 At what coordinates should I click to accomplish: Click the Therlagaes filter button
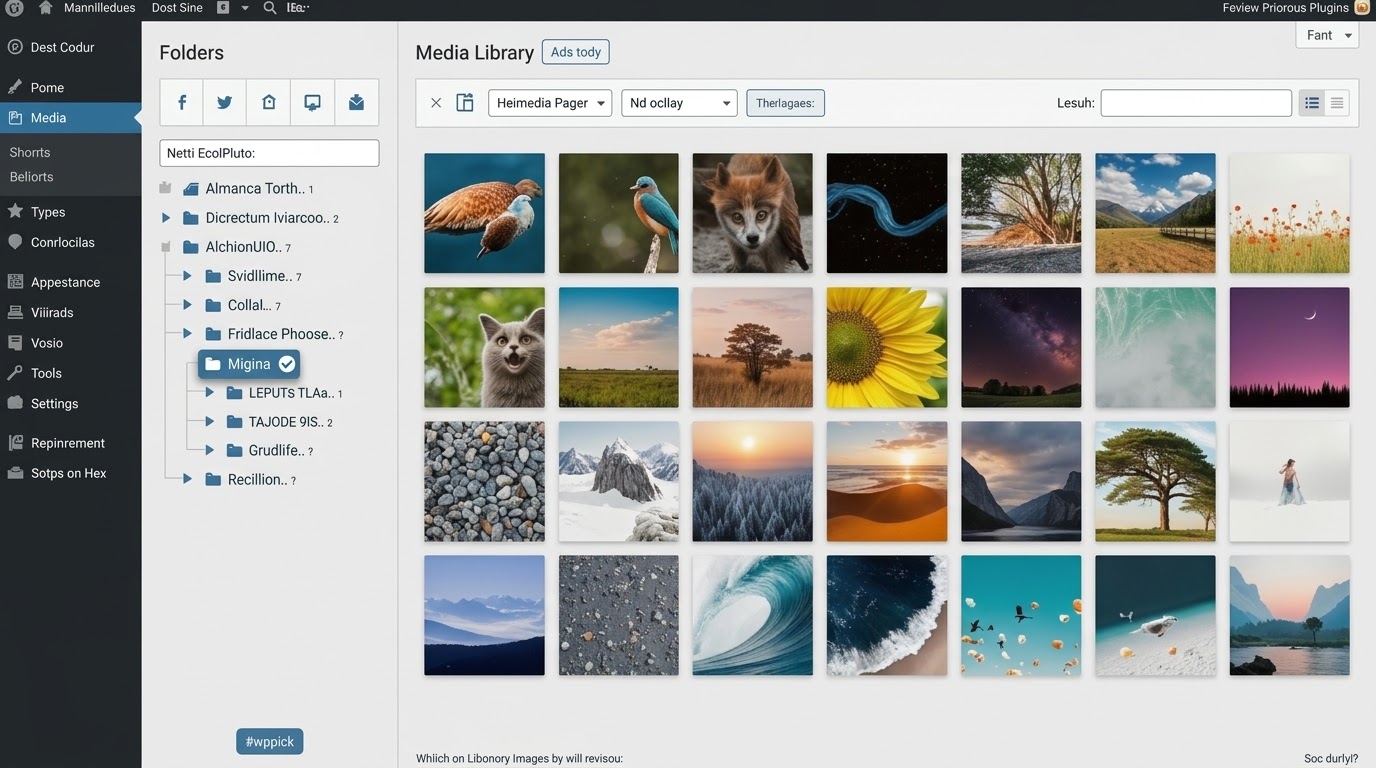(785, 103)
